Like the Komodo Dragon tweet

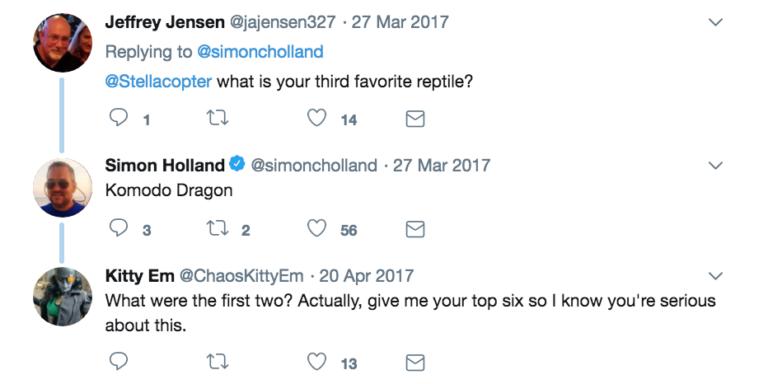click(316, 229)
